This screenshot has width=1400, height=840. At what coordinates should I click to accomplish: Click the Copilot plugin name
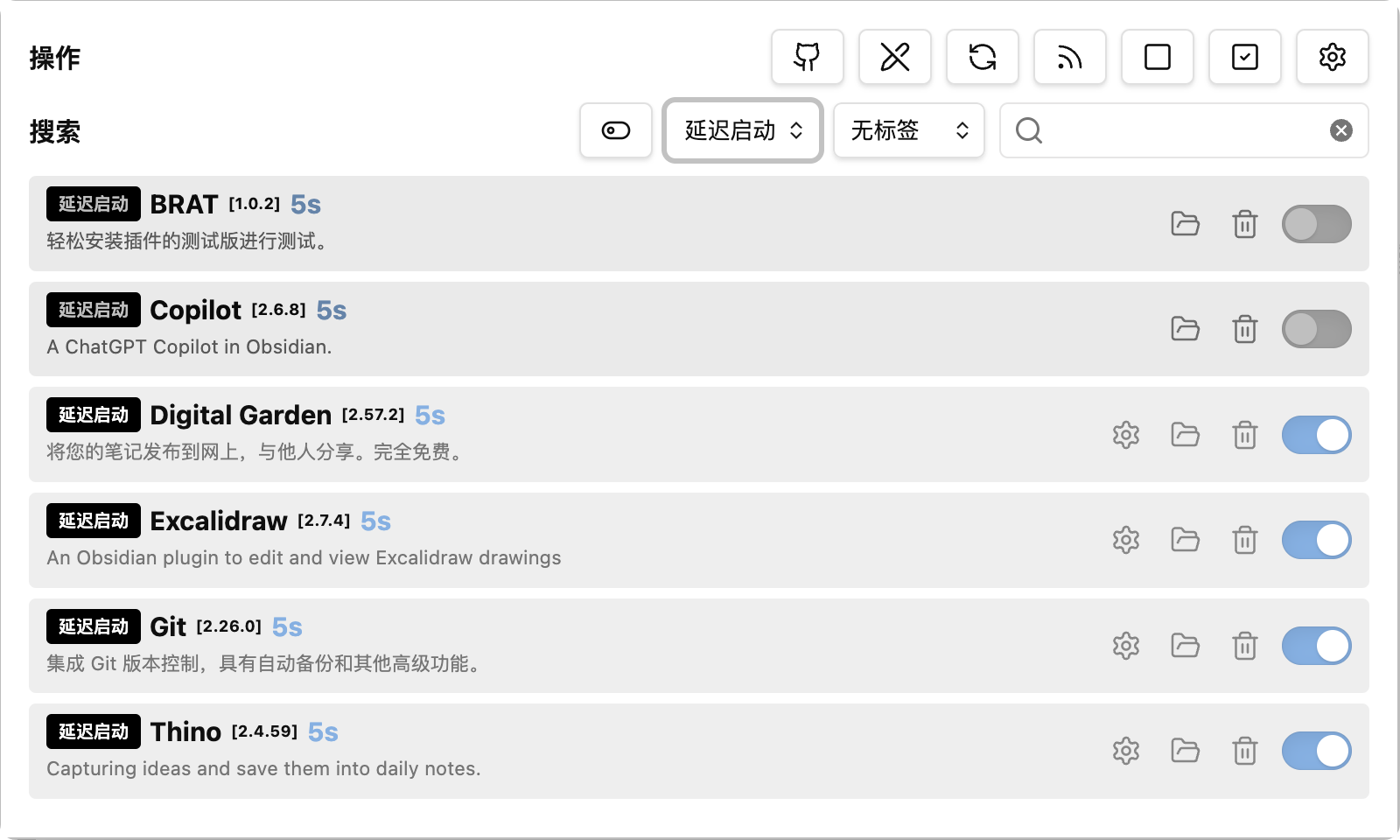pos(195,310)
